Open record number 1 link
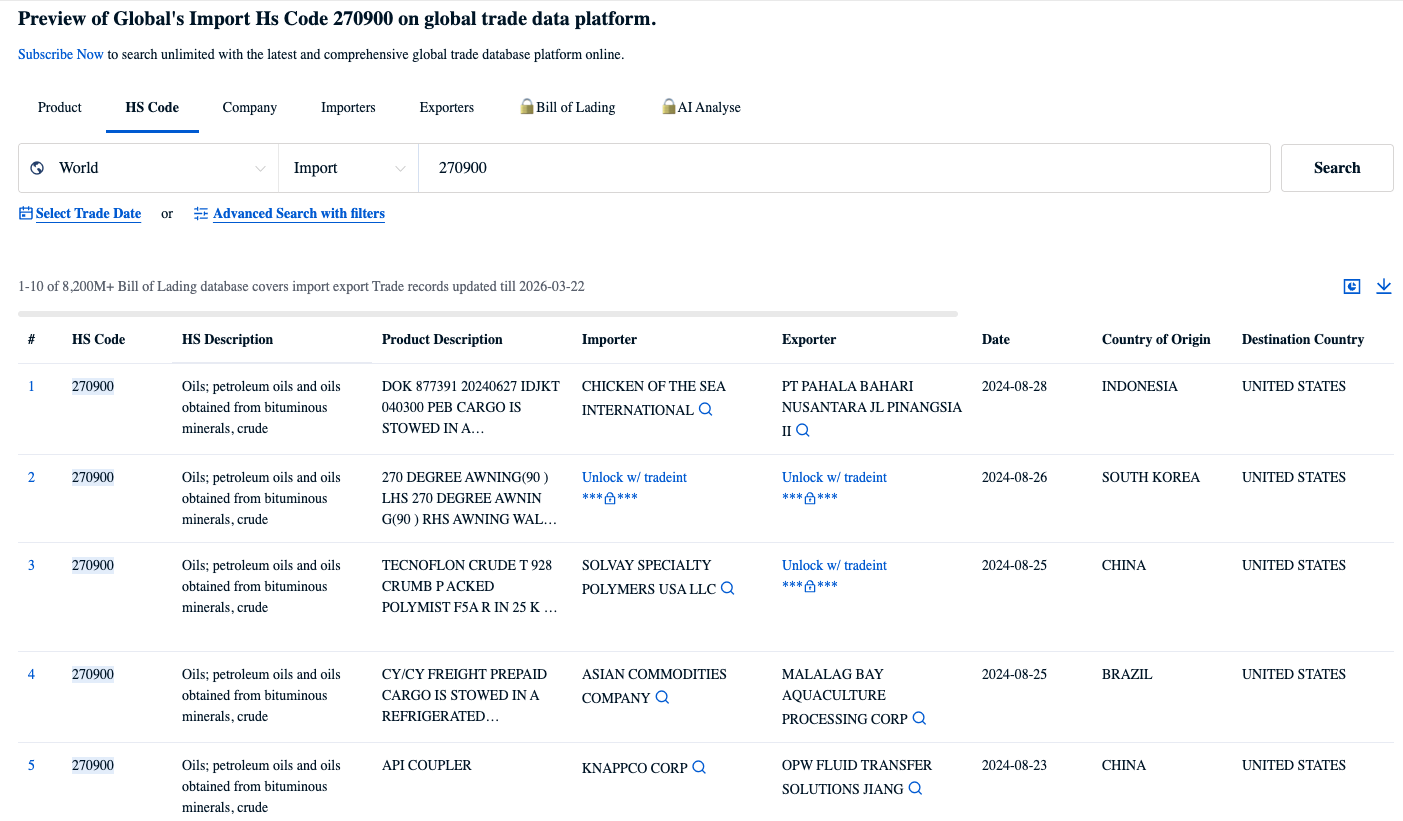The width and height of the screenshot is (1403, 821). pos(31,386)
